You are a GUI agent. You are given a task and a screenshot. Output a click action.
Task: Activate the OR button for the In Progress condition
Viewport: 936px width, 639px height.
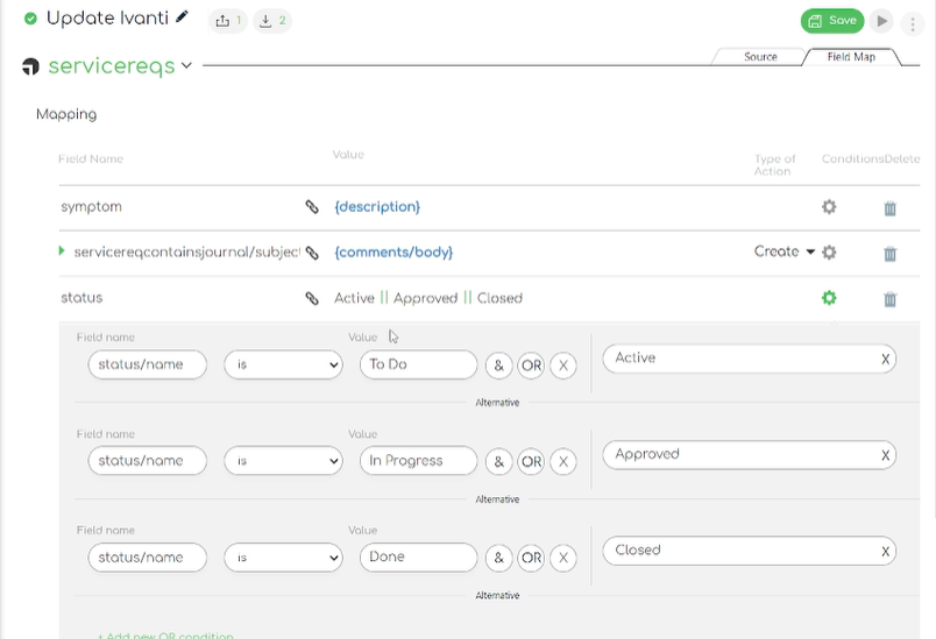[531, 461]
